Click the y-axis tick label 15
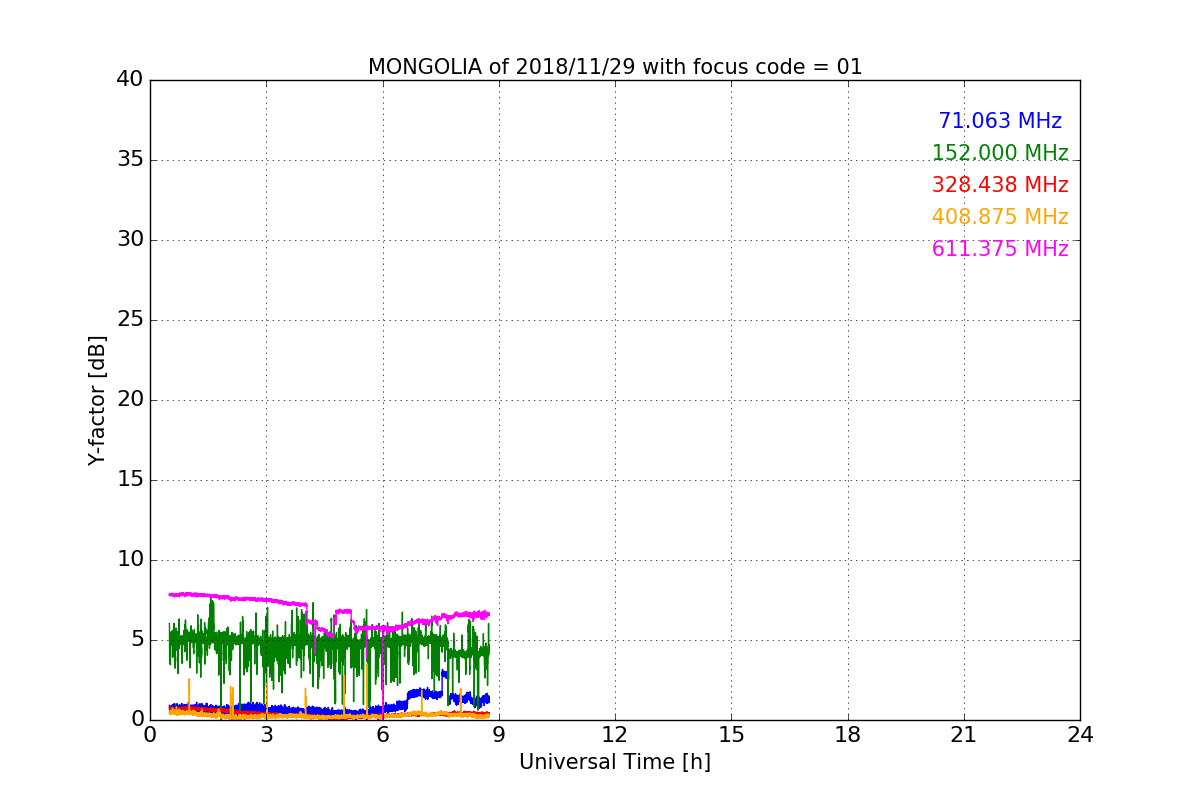The width and height of the screenshot is (1200, 800). tap(130, 480)
